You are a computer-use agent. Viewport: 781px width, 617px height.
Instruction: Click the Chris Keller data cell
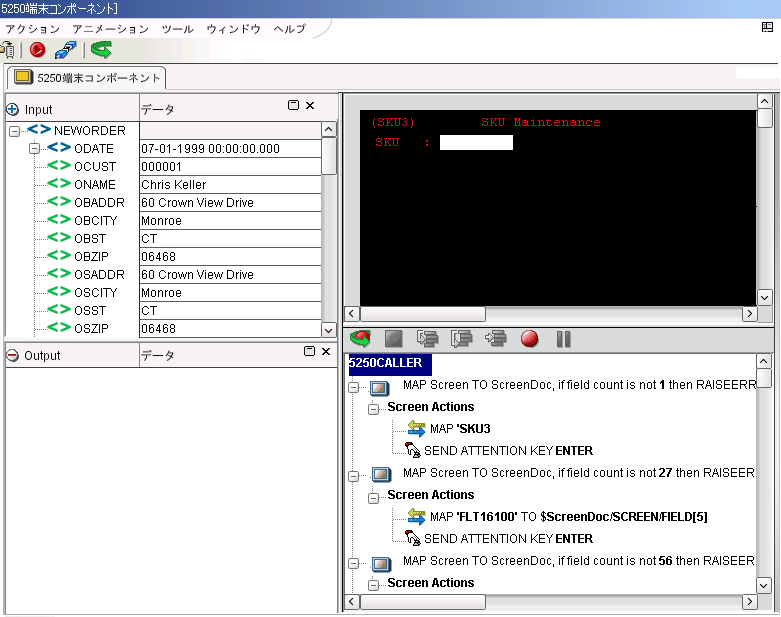pyautogui.click(x=230, y=184)
